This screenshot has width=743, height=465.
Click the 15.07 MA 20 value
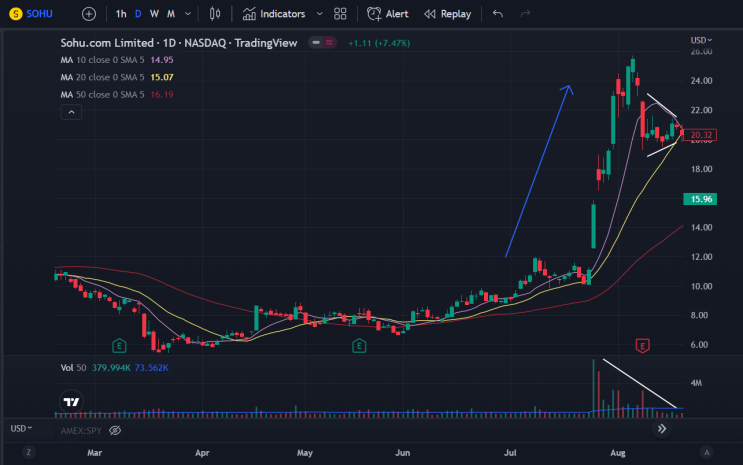pyautogui.click(x=162, y=77)
